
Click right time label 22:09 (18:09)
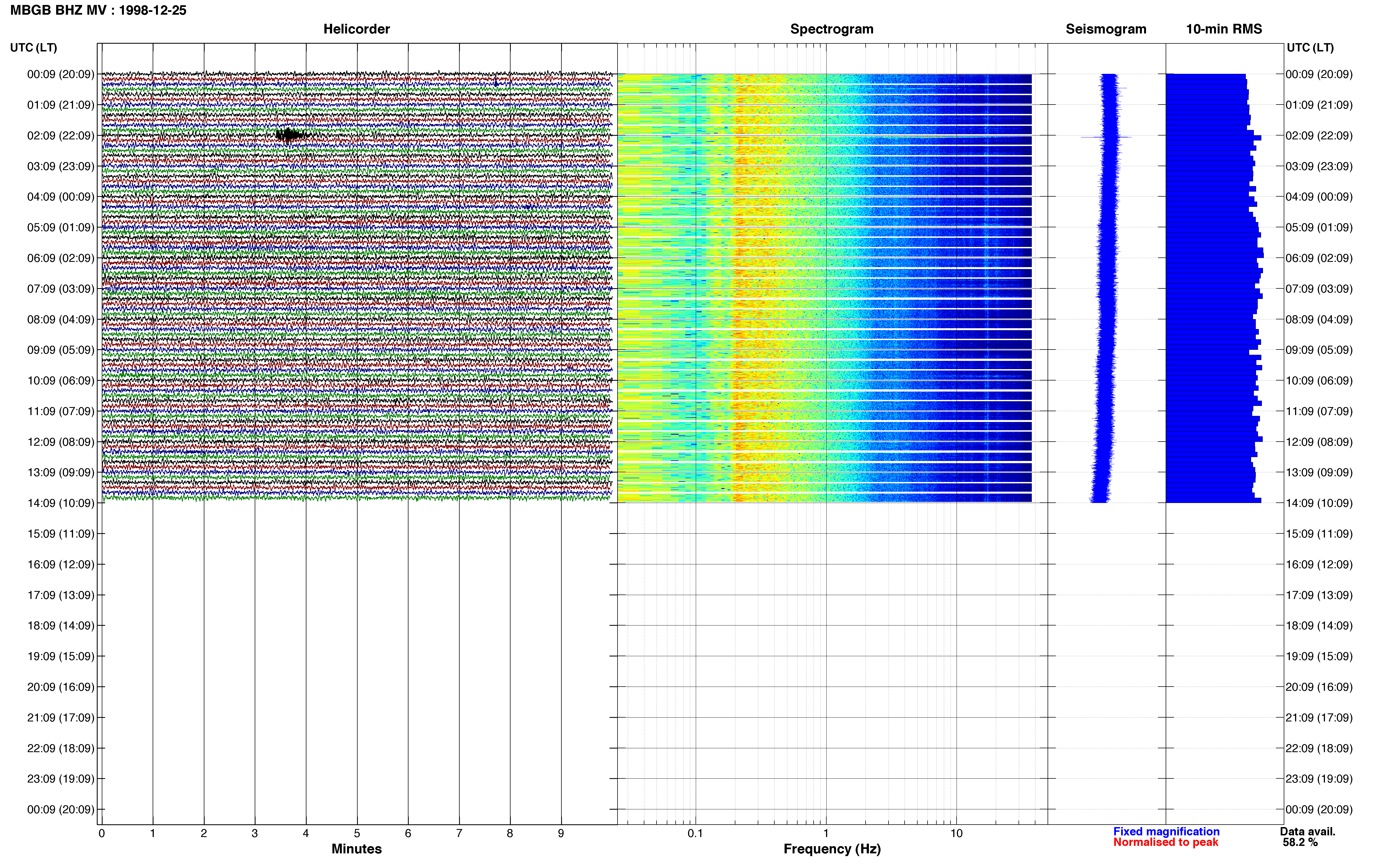coord(1319,749)
